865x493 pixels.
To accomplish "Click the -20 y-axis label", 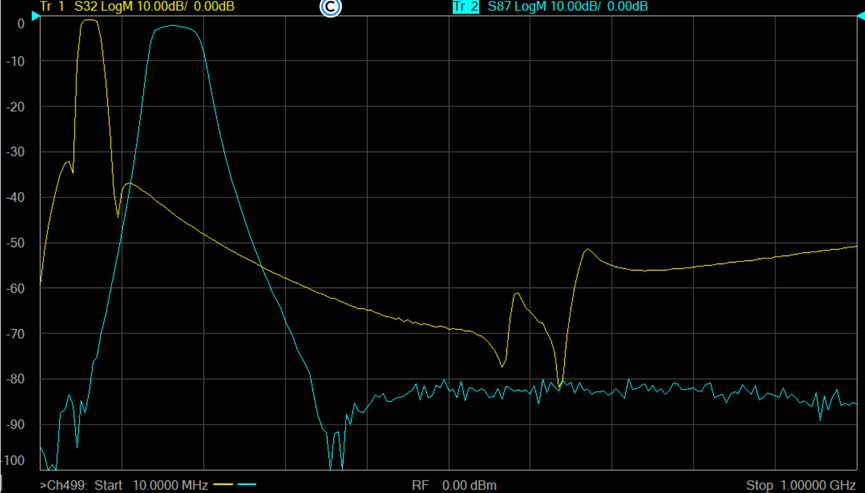I will pyautogui.click(x=15, y=107).
